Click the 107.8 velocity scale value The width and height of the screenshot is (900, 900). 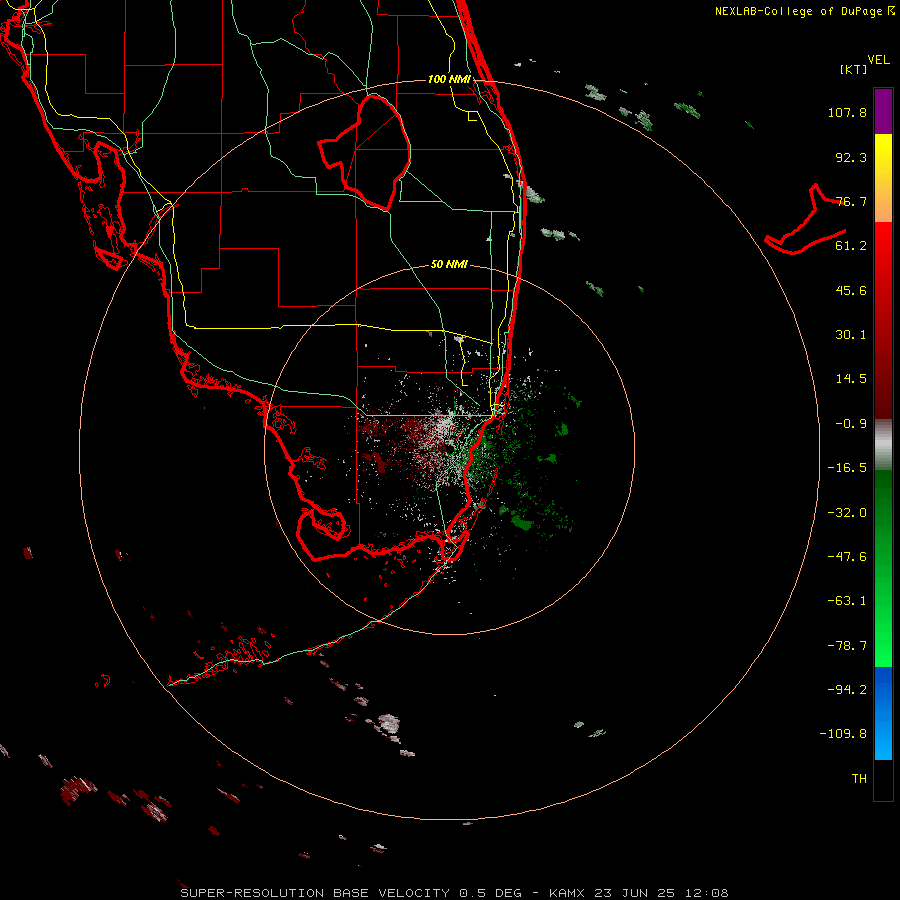[847, 112]
